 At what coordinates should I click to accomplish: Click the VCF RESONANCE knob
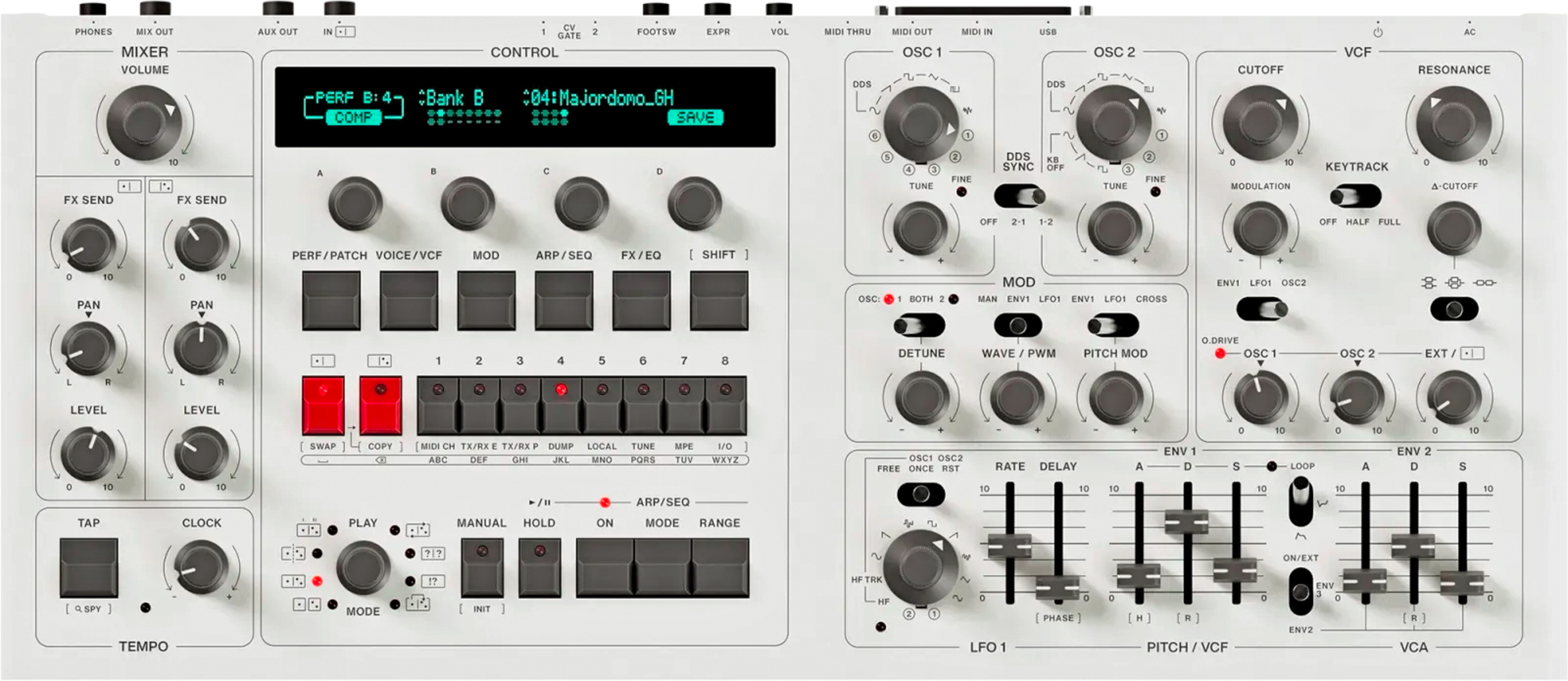[x=1454, y=123]
